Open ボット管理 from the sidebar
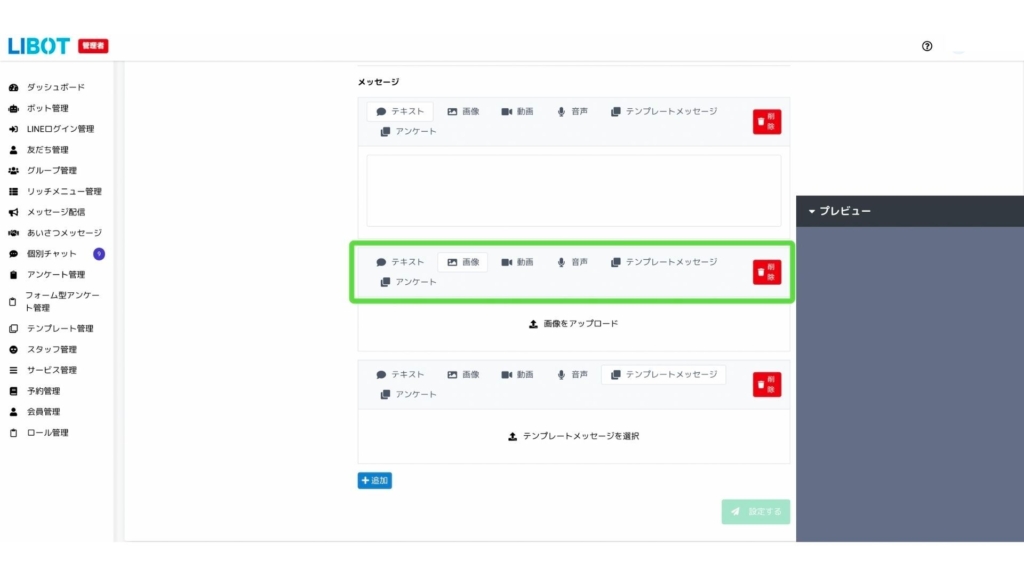 47,108
